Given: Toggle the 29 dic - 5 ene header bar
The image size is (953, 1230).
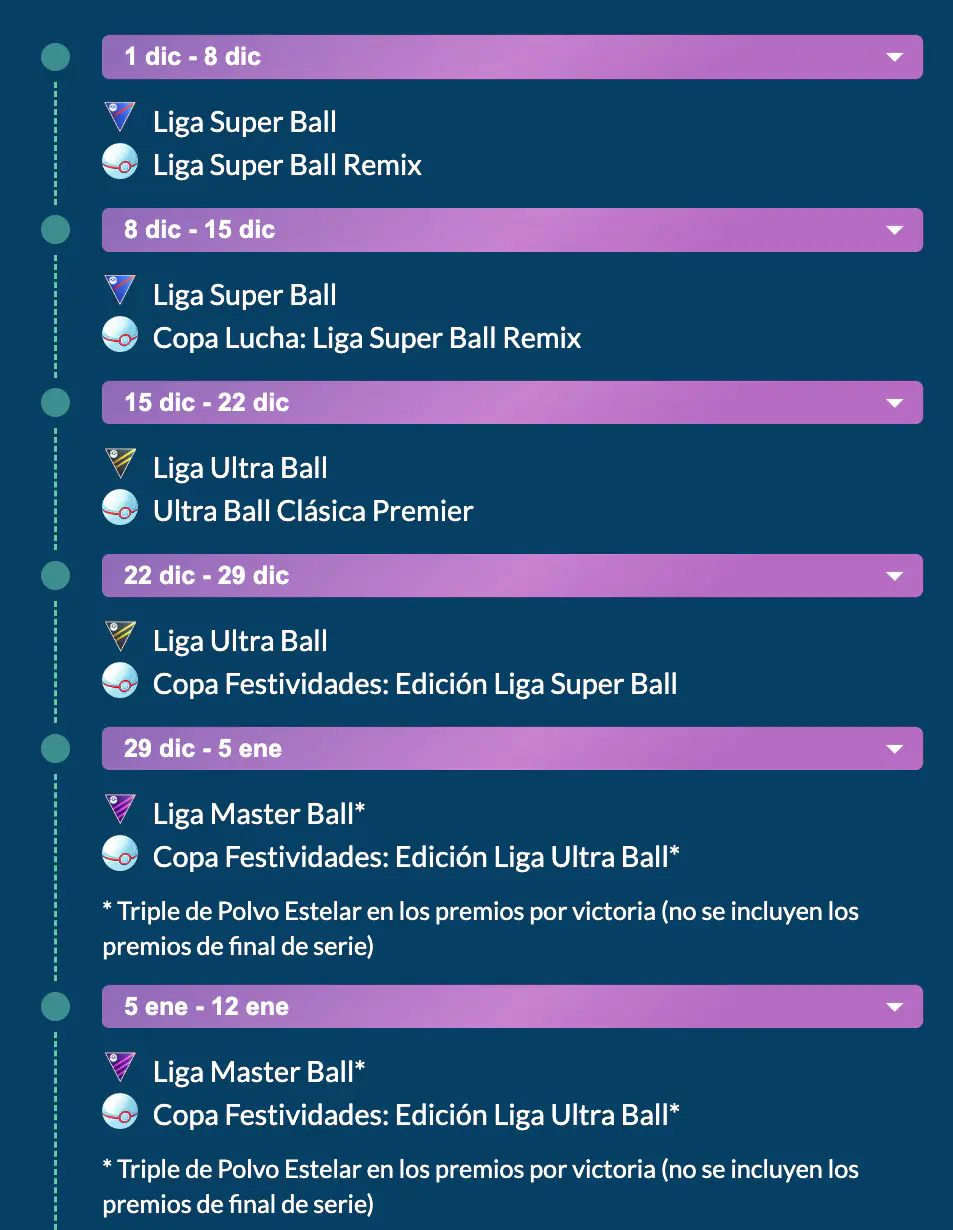Looking at the screenshot, I should point(512,749).
